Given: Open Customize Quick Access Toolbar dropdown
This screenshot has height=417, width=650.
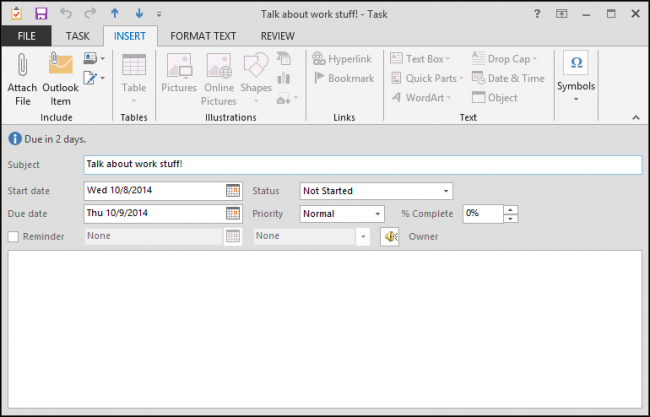Looking at the screenshot, I should pos(159,14).
